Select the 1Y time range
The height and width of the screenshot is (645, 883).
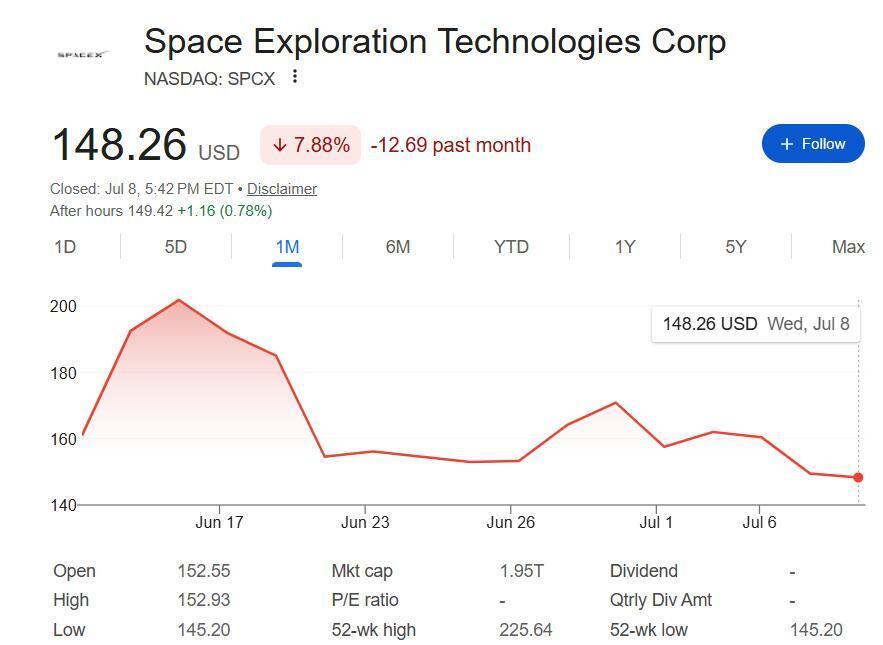[x=625, y=247]
